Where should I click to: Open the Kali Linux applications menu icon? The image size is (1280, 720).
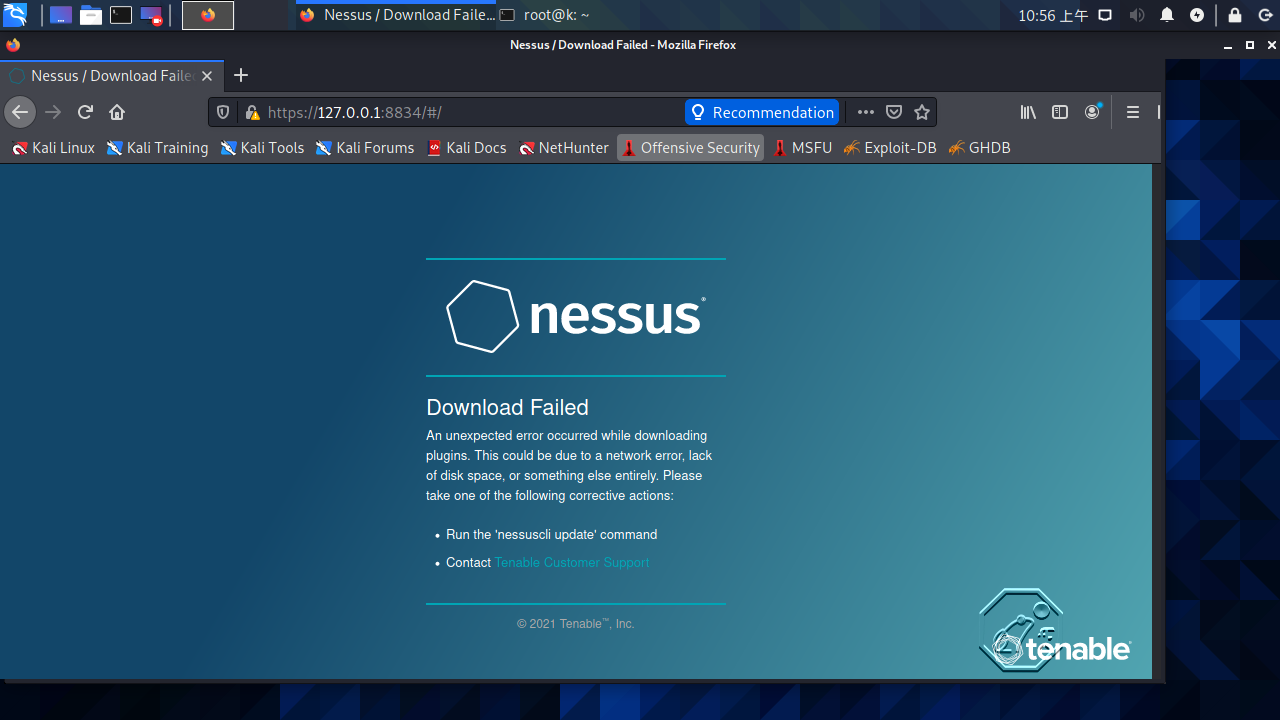pos(15,15)
